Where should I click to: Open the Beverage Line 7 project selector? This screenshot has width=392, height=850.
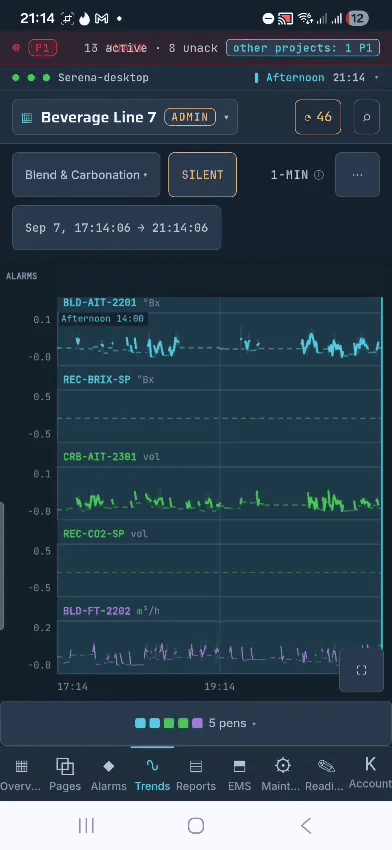(x=125, y=117)
